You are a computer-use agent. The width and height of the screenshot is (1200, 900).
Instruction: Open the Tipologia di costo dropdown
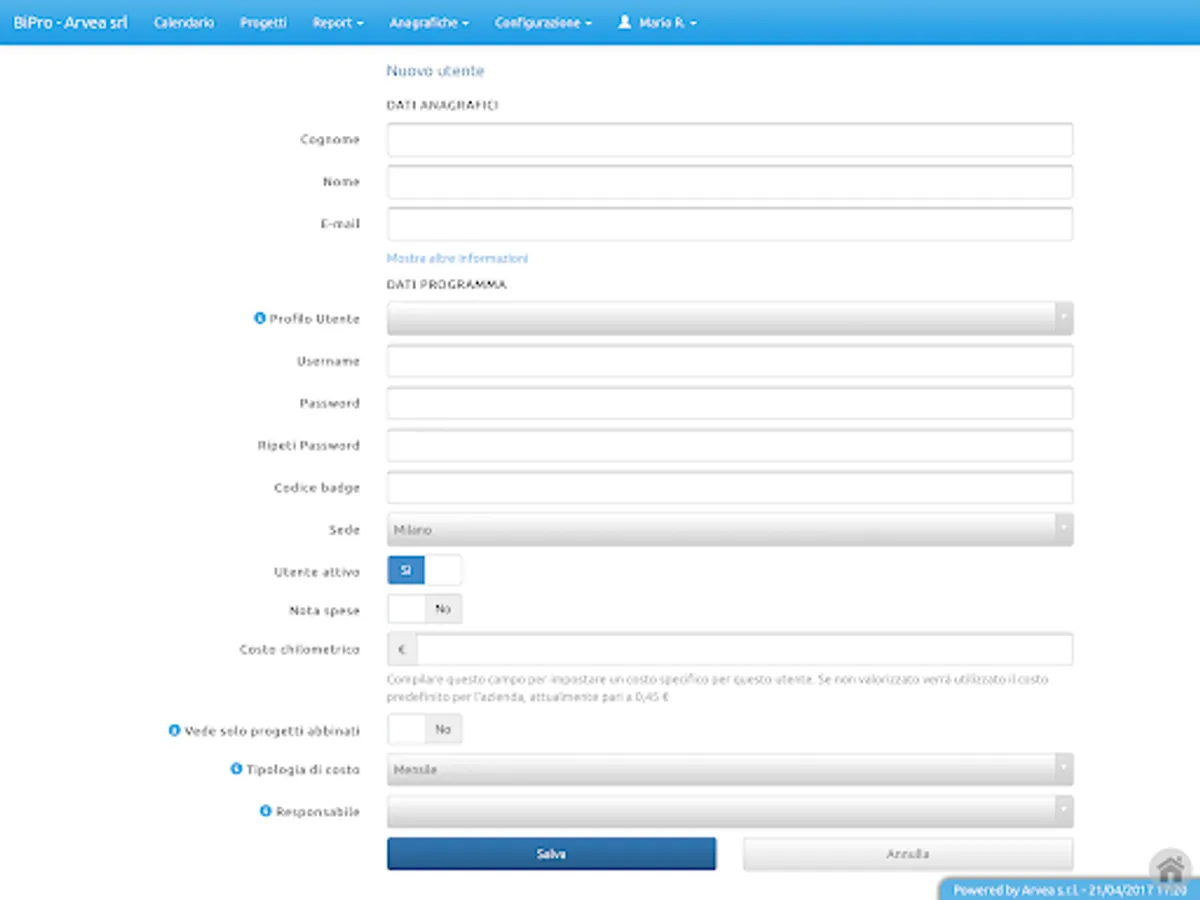pyautogui.click(x=730, y=770)
